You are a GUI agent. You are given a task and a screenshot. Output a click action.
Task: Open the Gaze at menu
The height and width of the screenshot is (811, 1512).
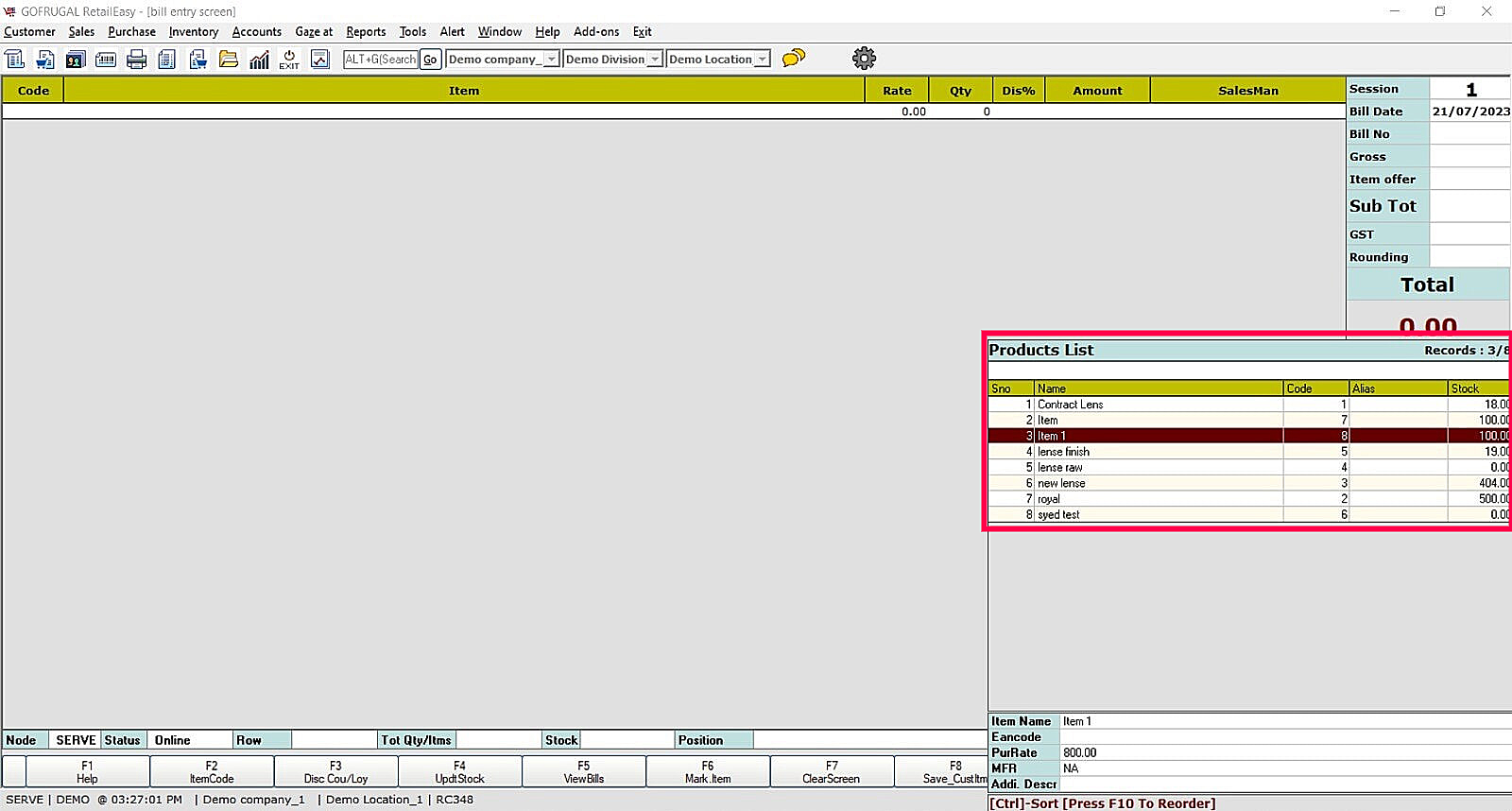(314, 32)
